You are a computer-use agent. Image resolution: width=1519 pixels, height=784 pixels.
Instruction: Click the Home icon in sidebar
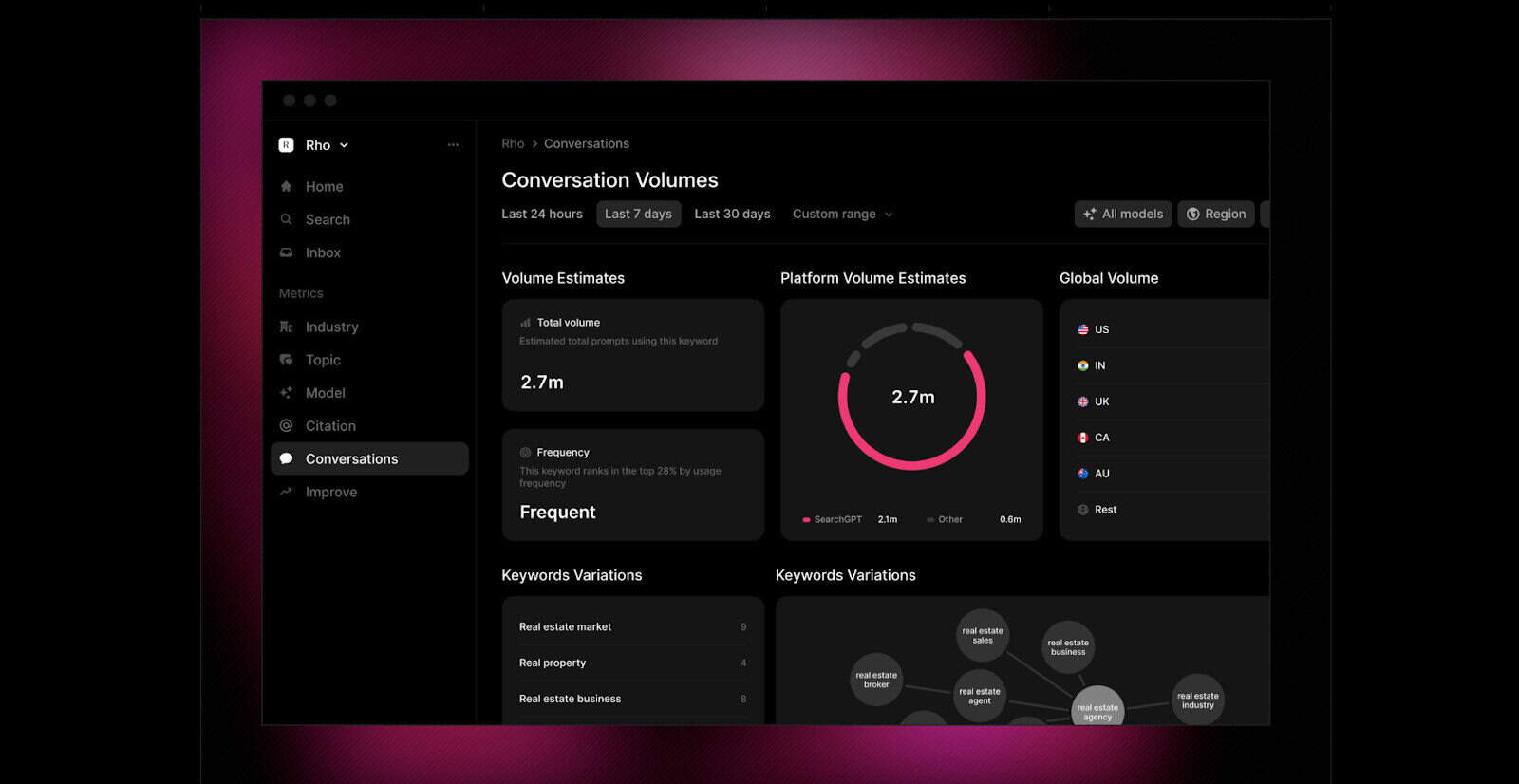(286, 187)
